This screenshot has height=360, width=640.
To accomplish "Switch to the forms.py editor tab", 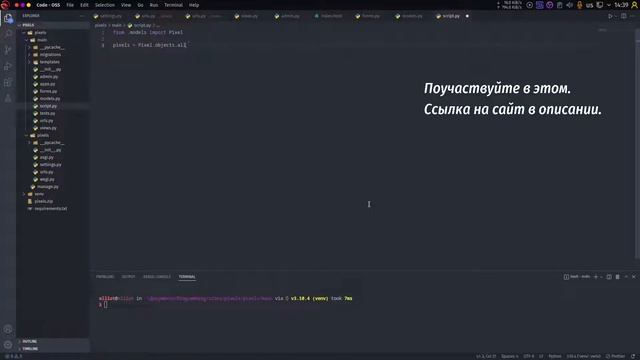I will (x=368, y=16).
